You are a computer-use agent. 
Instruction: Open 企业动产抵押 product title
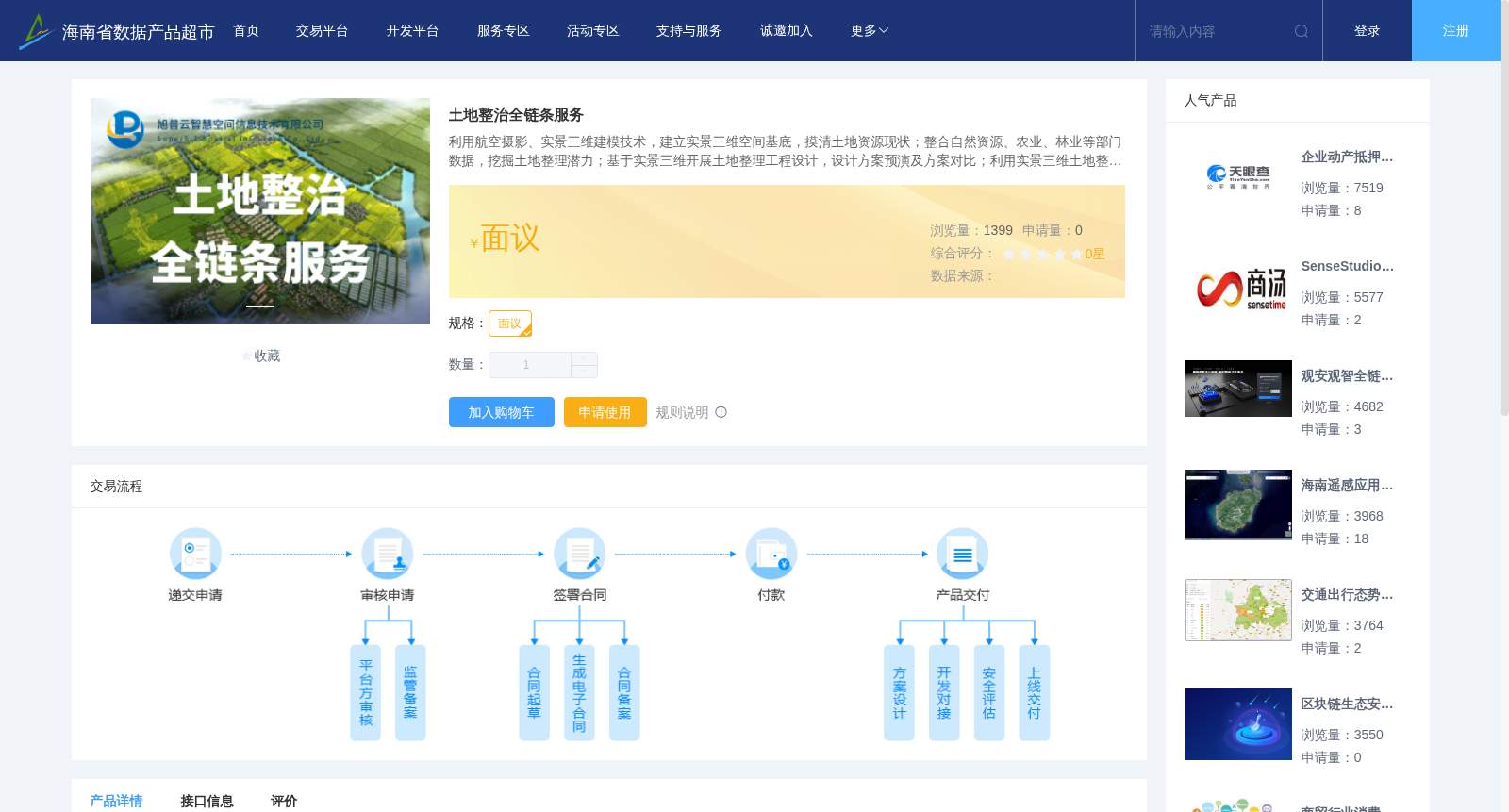pyautogui.click(x=1347, y=157)
